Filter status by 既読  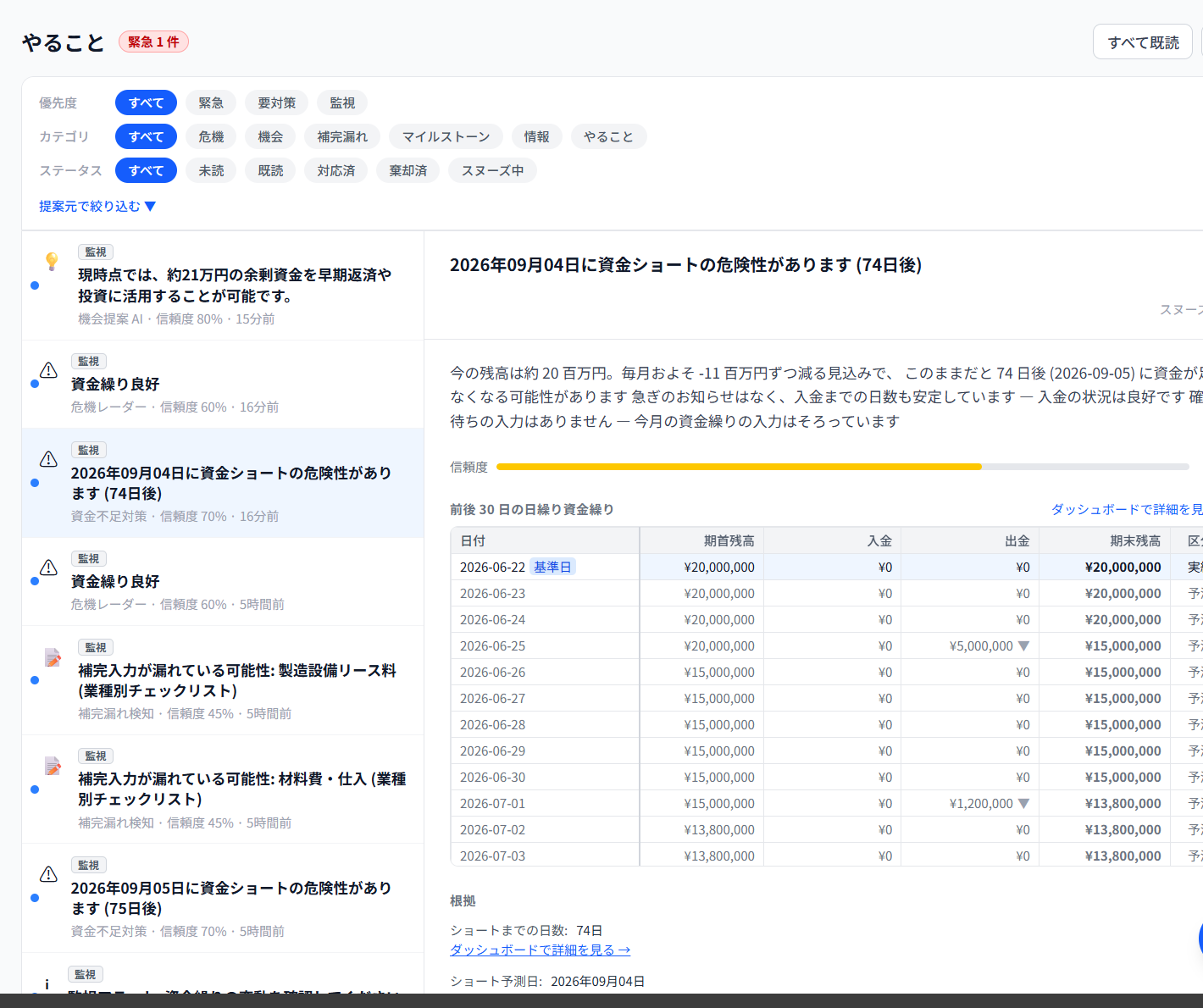pyautogui.click(x=270, y=170)
